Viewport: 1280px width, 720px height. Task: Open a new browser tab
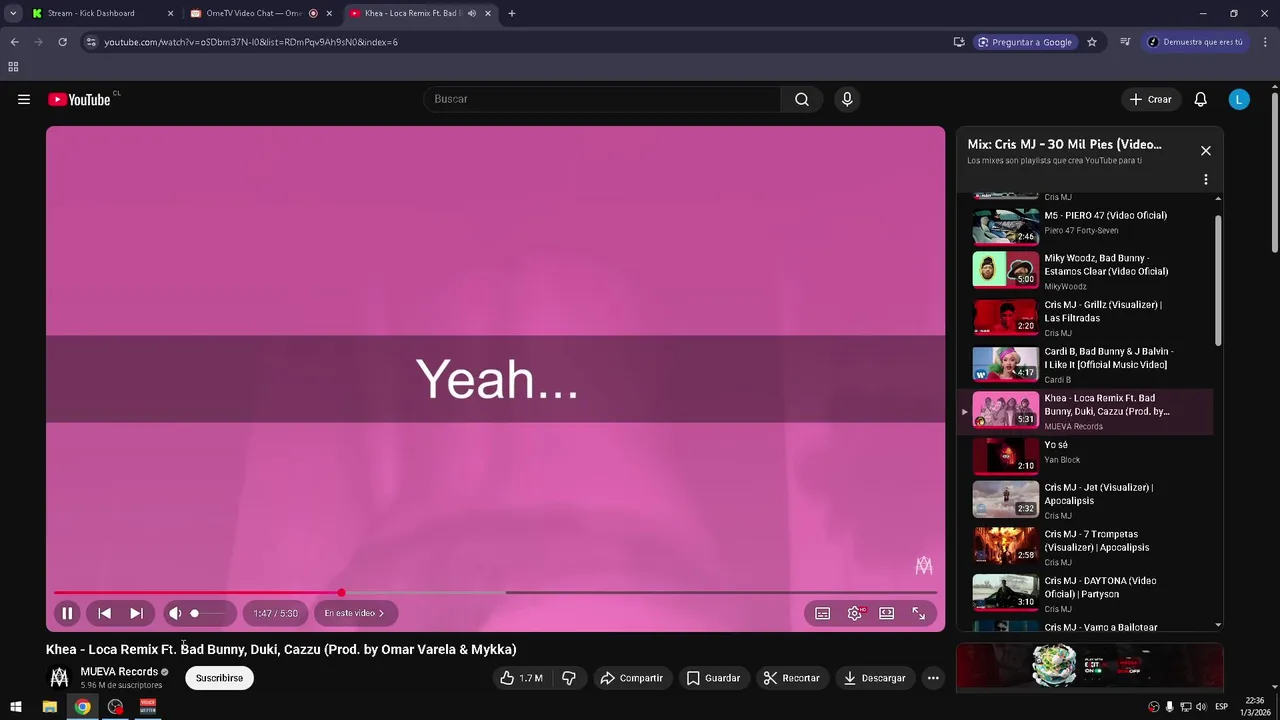tap(512, 13)
